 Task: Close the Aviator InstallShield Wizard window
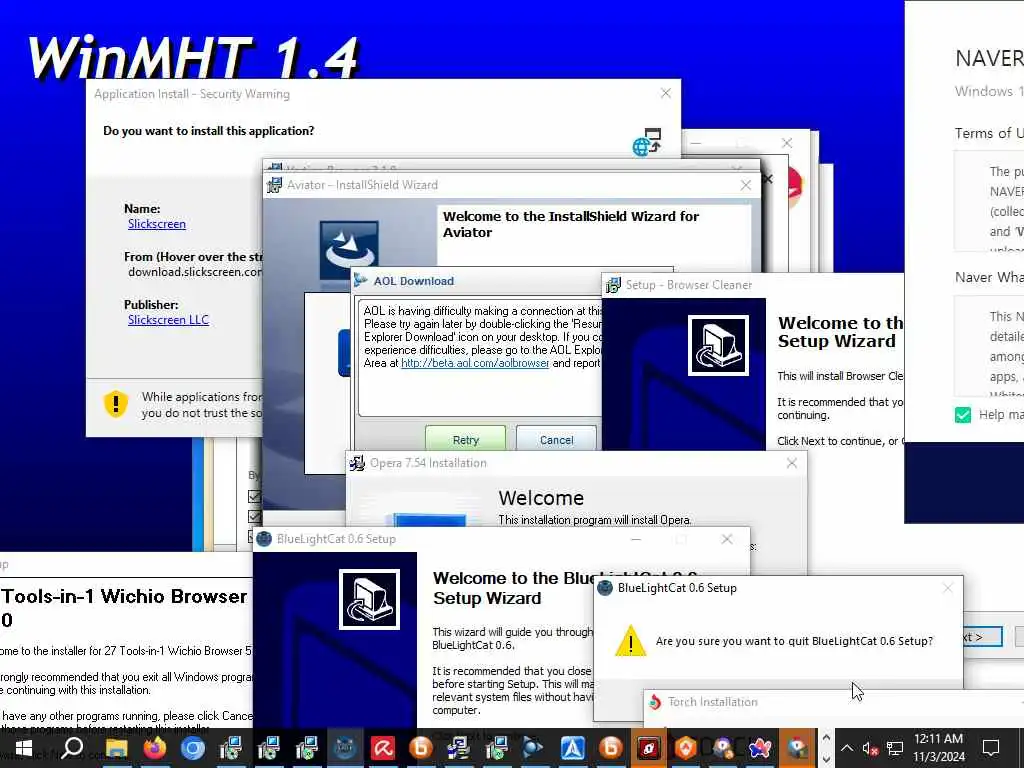pyautogui.click(x=746, y=185)
